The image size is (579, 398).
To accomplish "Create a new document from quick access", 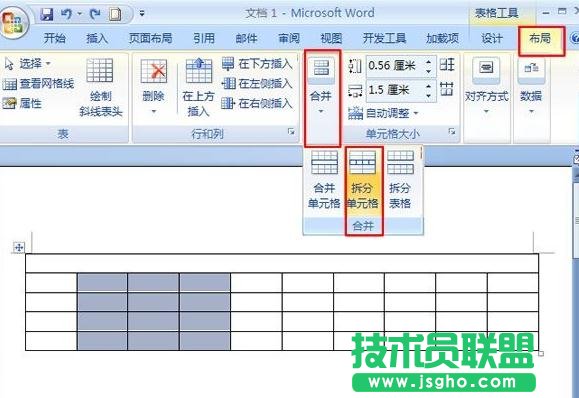I will (x=115, y=14).
